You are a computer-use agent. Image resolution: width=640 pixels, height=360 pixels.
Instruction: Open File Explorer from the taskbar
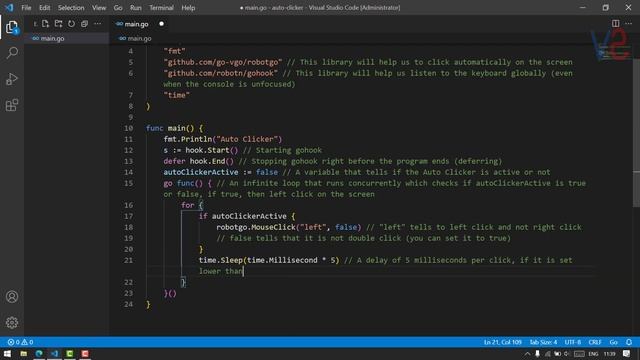point(24,353)
